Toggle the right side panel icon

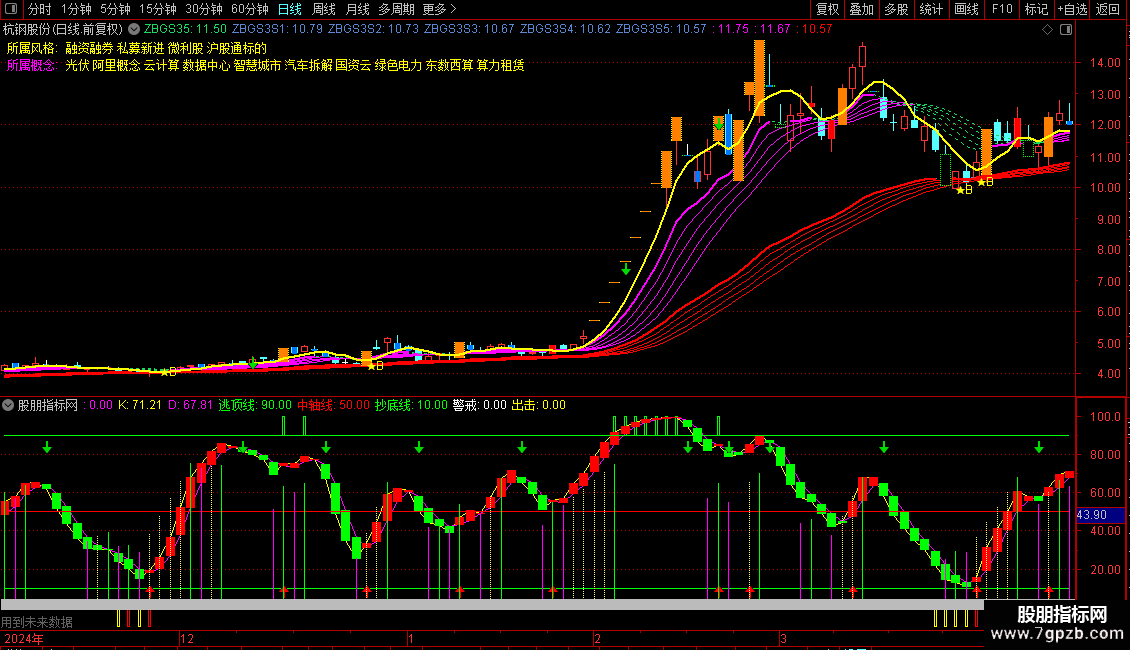[x=1066, y=30]
